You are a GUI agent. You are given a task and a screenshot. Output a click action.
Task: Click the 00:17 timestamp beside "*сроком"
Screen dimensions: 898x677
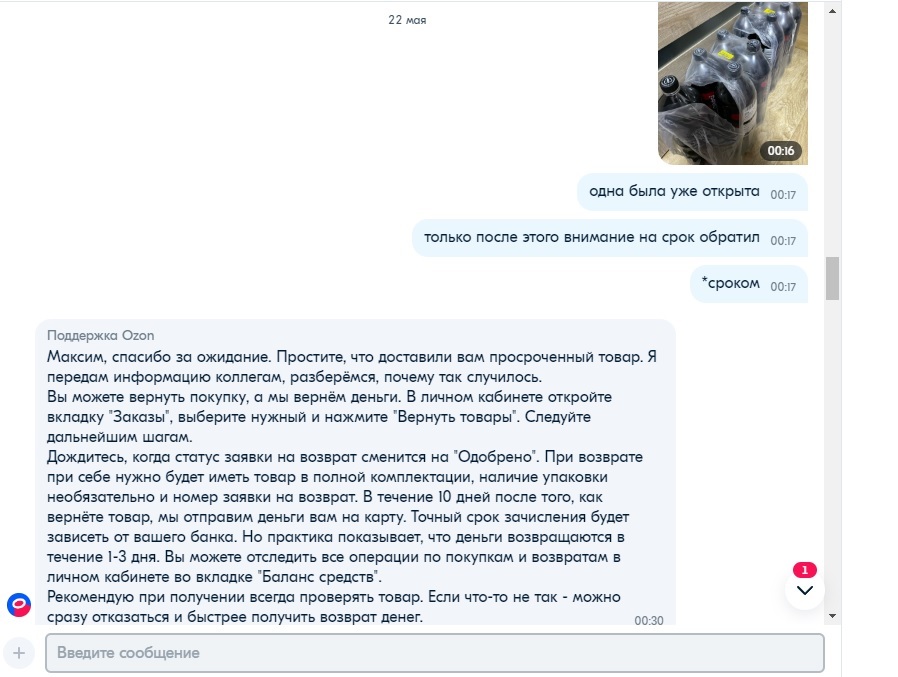783,286
